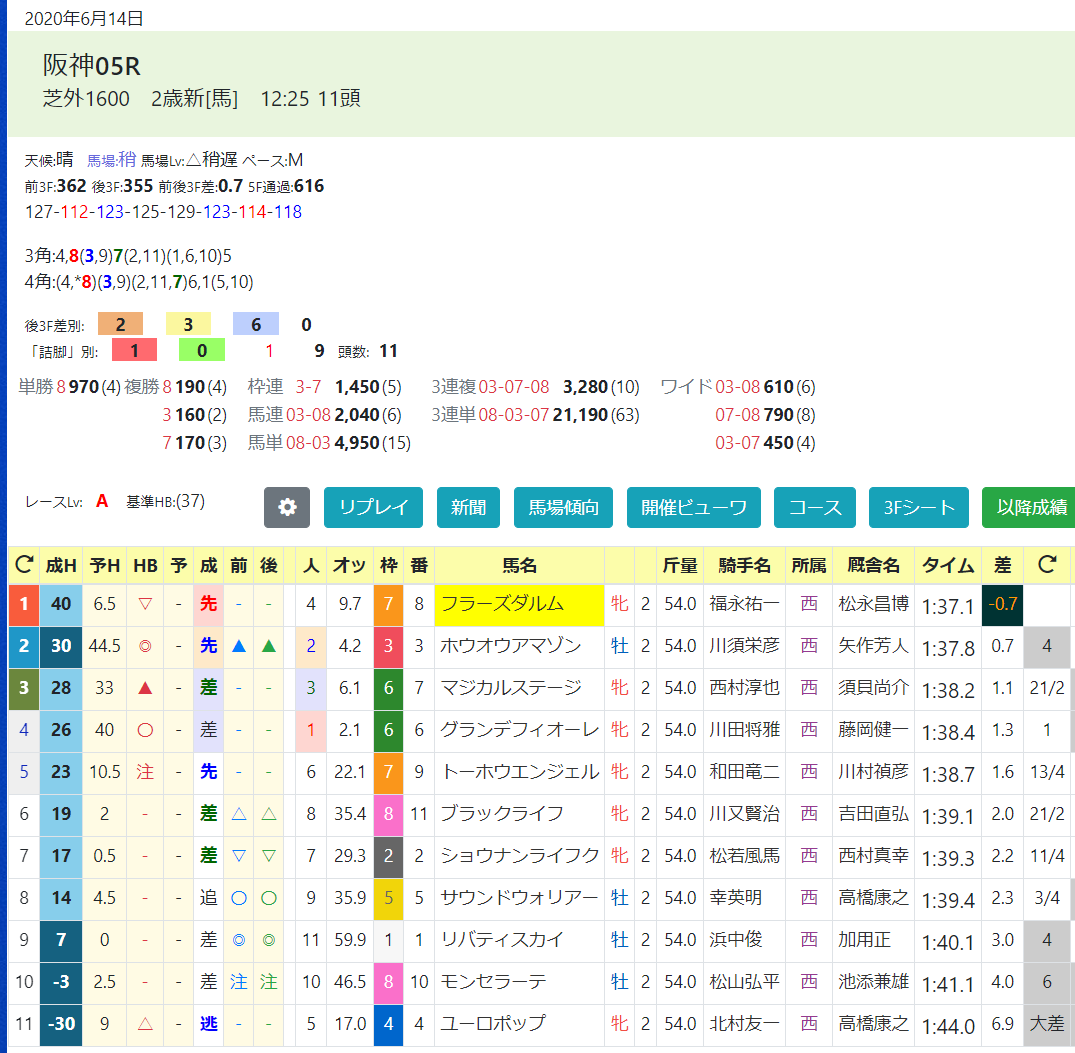This screenshot has width=1075, height=1053.
Task: Select horse ブラックライフ
Action: tap(502, 814)
